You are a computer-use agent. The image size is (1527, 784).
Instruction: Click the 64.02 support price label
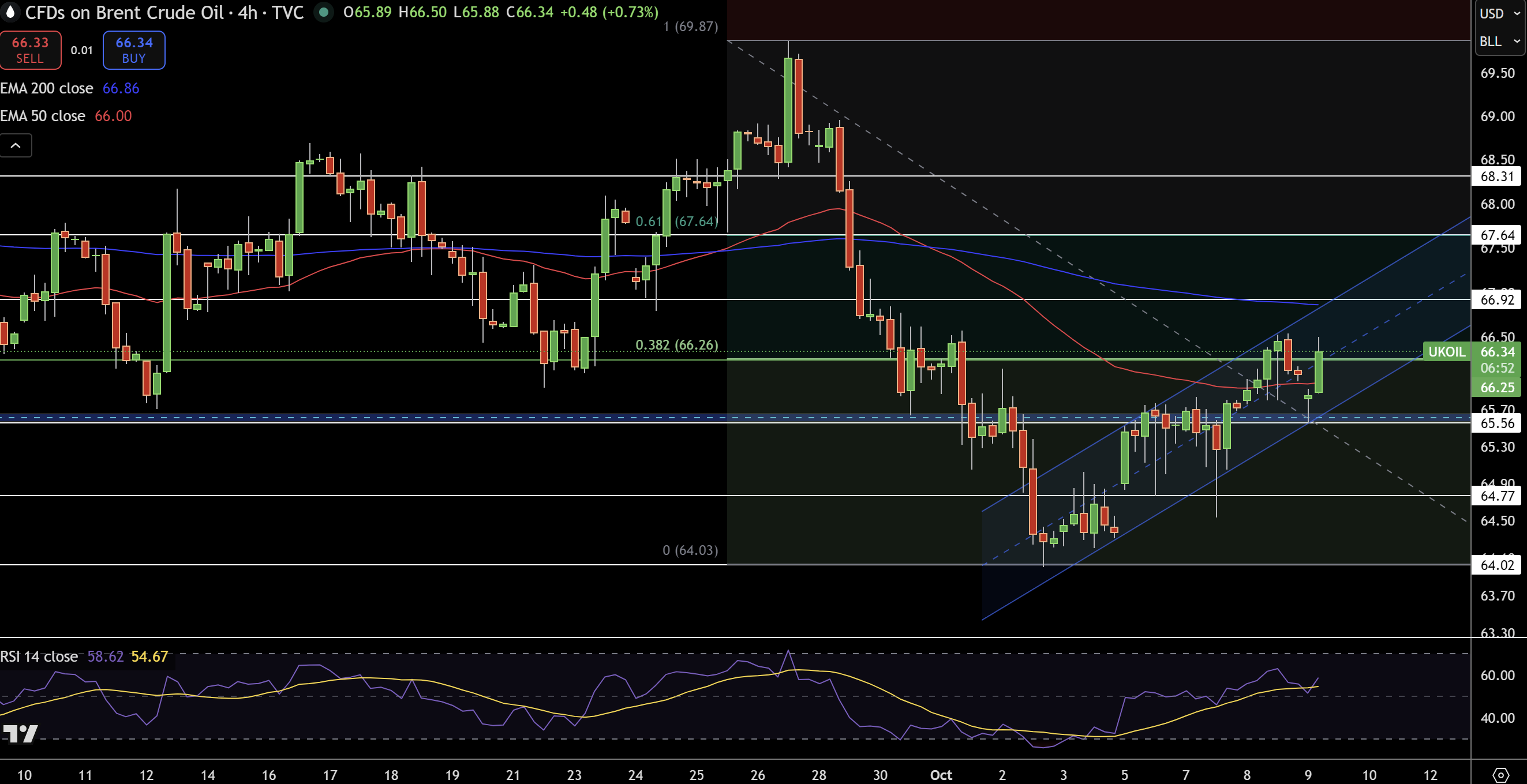(1497, 565)
